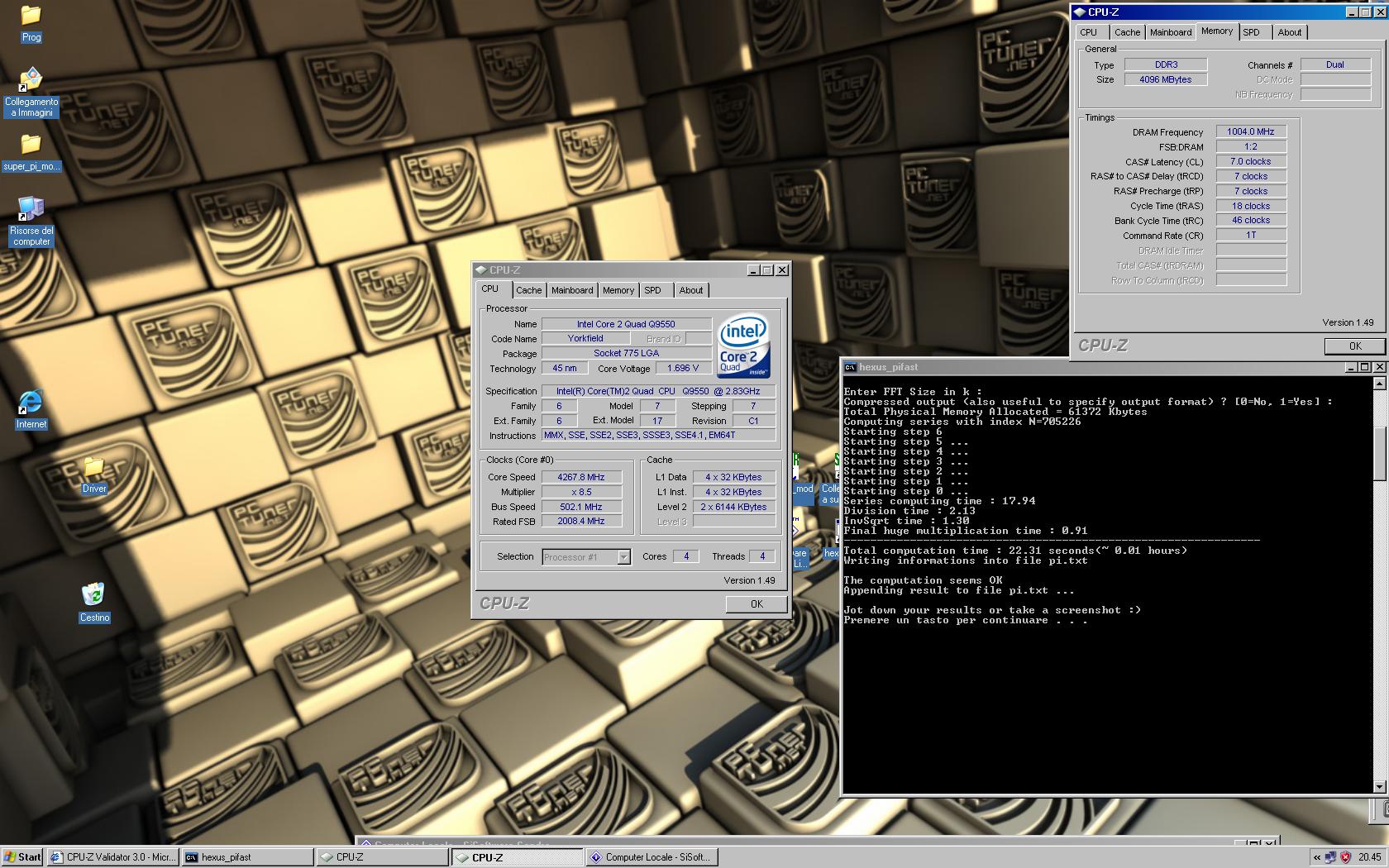This screenshot has width=1389, height=868.
Task: Open Risorse del computer desktop icon
Action: point(31,209)
